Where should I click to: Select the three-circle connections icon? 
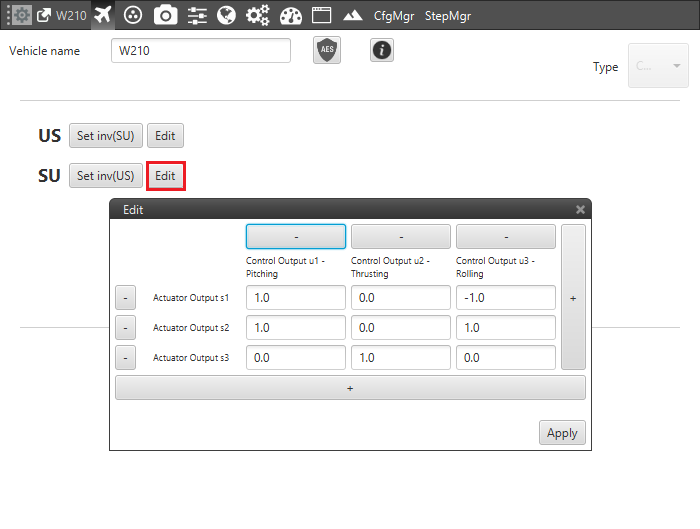tap(133, 16)
